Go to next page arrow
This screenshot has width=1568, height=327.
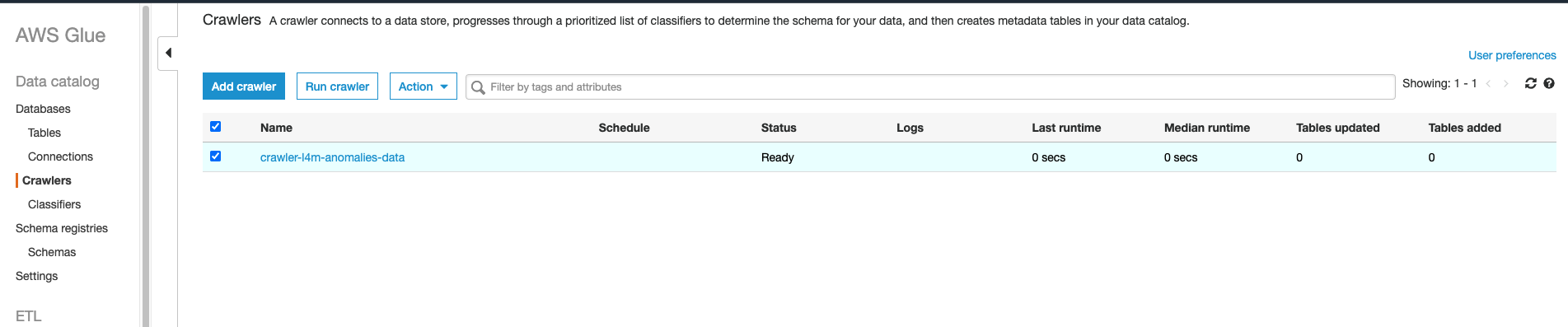[x=1506, y=83]
